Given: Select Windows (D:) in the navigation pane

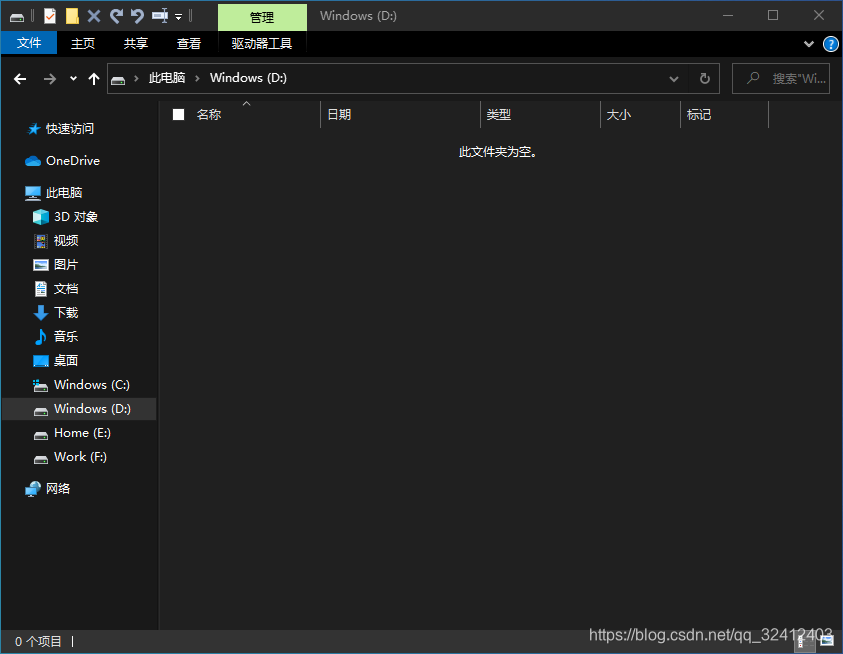Looking at the screenshot, I should (x=80, y=409).
